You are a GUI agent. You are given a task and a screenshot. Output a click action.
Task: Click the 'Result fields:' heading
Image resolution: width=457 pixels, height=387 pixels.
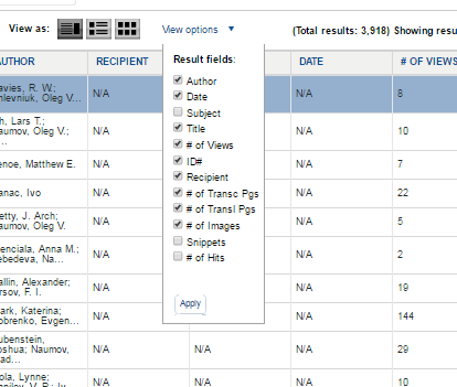click(204, 59)
